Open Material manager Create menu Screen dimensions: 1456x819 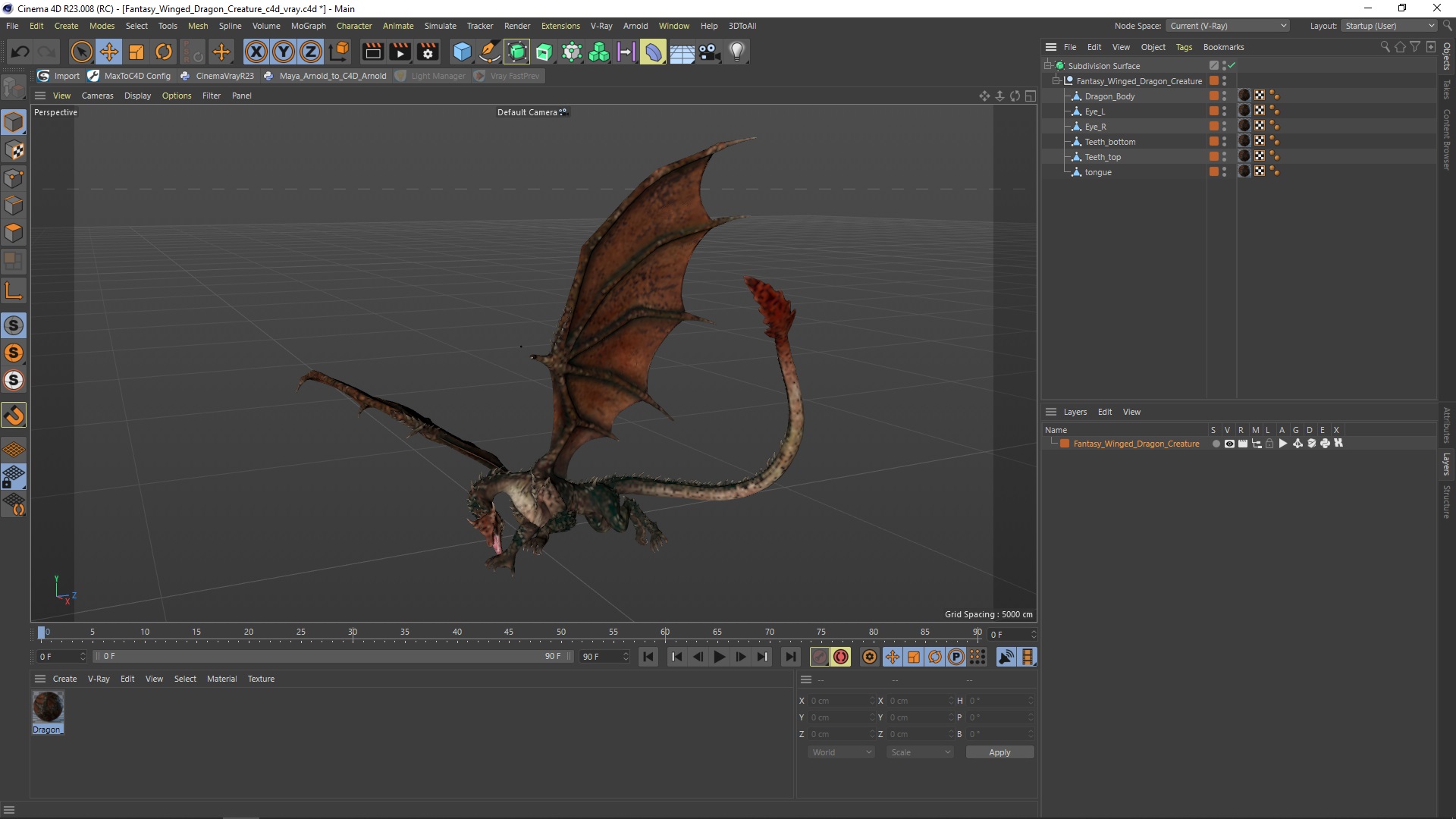point(64,679)
